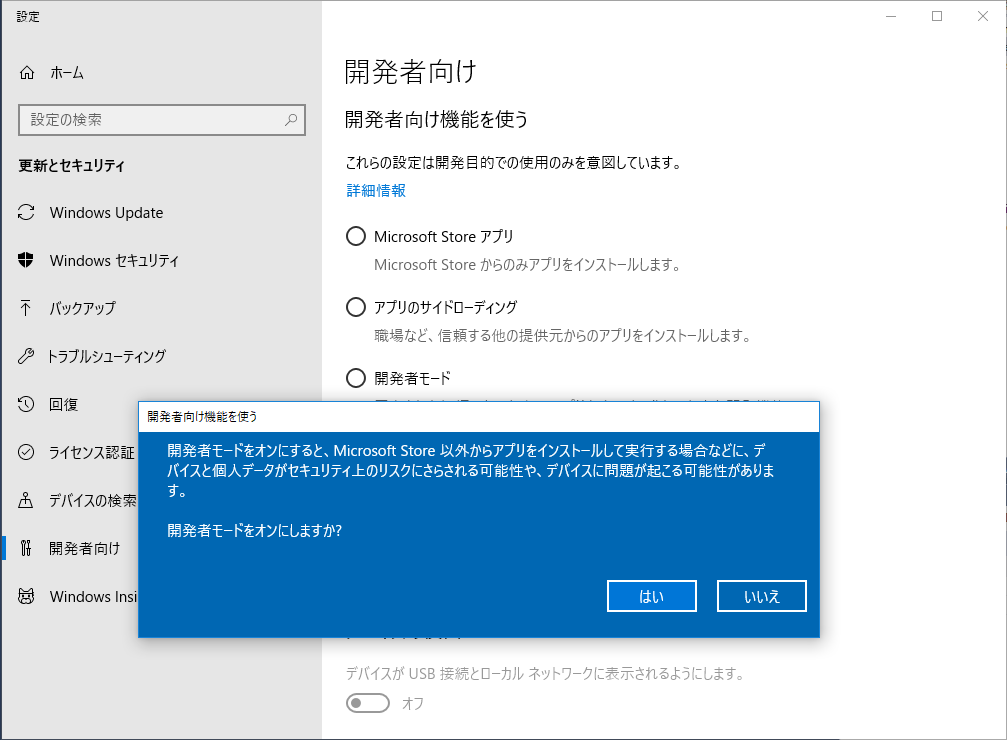
Task: Click the 更新とセキュリティ section header
Action: (71, 165)
